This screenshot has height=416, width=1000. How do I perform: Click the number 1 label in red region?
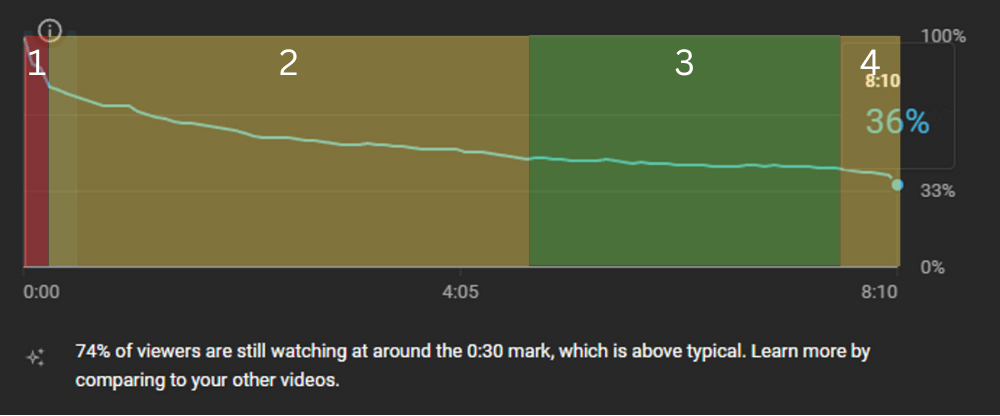35,64
